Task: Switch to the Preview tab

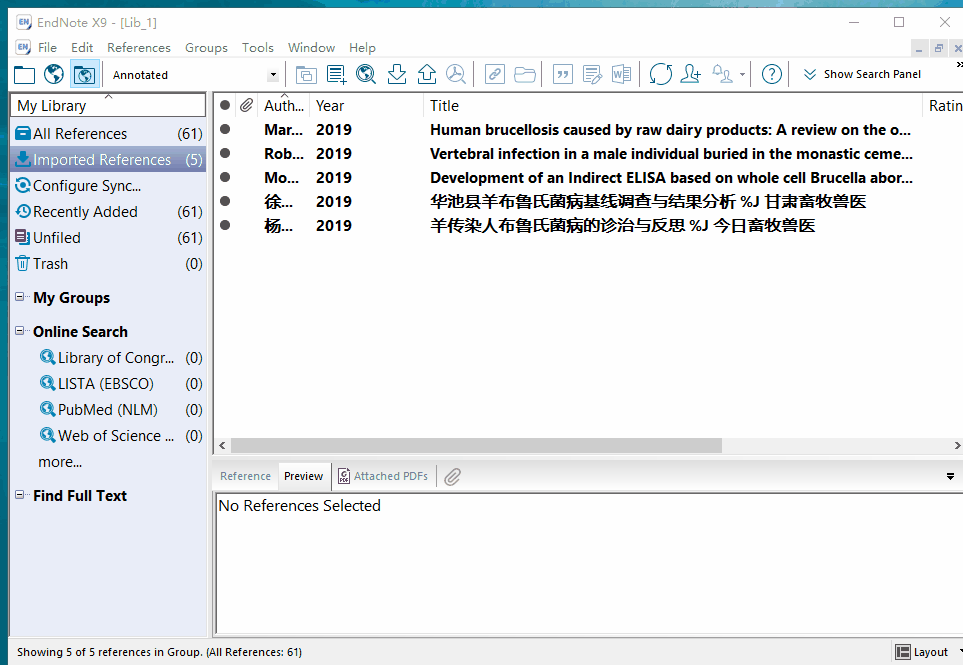Action: pyautogui.click(x=303, y=476)
